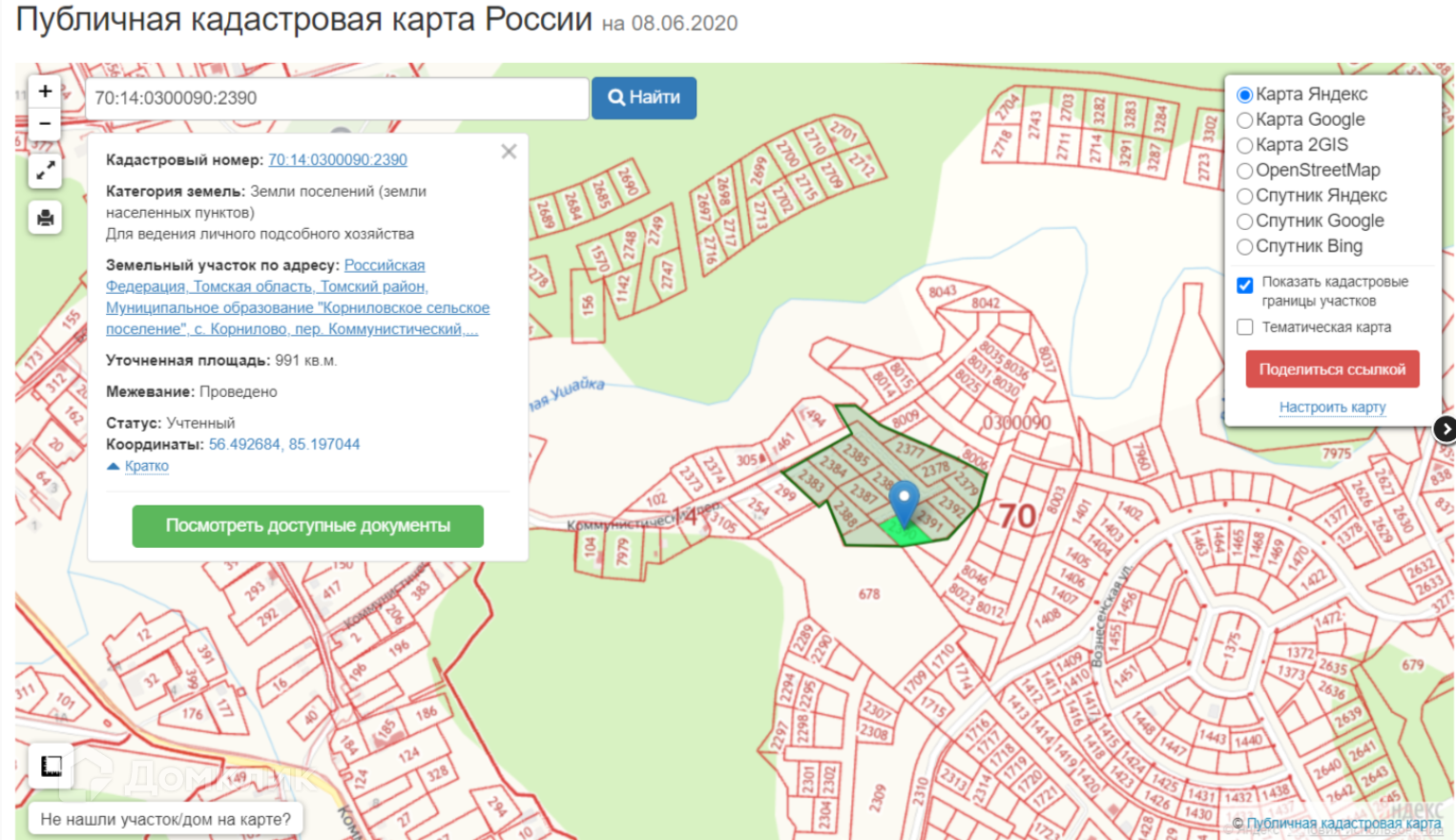Select Спутник Яндекс radio option

[1245, 196]
